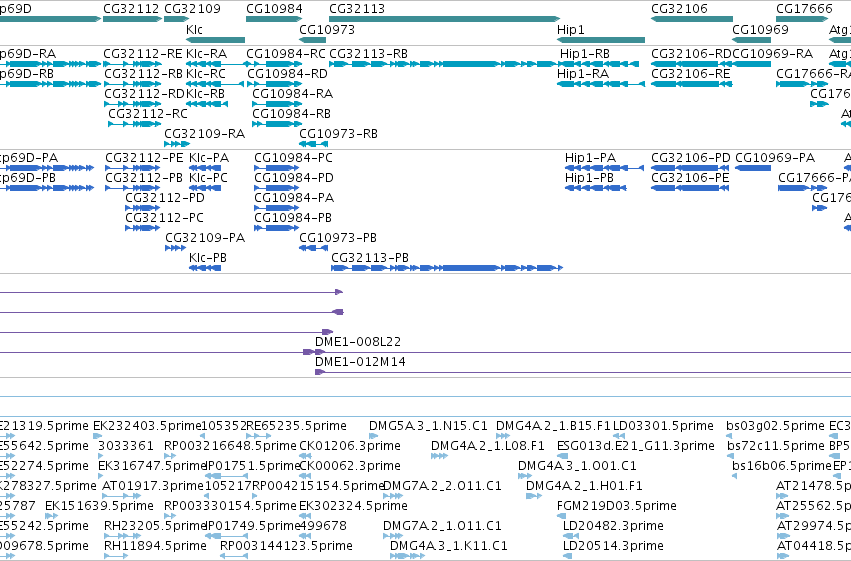Select EST DMG7A.2_2.O11.C1
This screenshot has height=561, width=851.
click(x=391, y=496)
